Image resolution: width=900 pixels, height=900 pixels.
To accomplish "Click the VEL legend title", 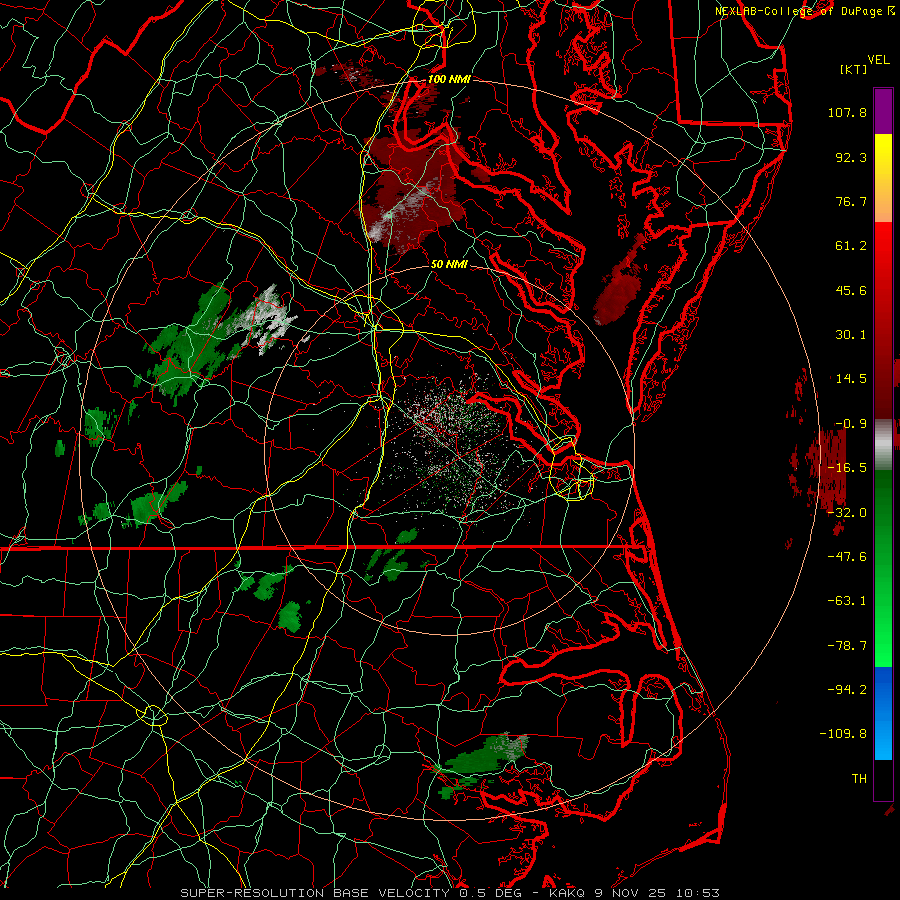I will coord(878,60).
